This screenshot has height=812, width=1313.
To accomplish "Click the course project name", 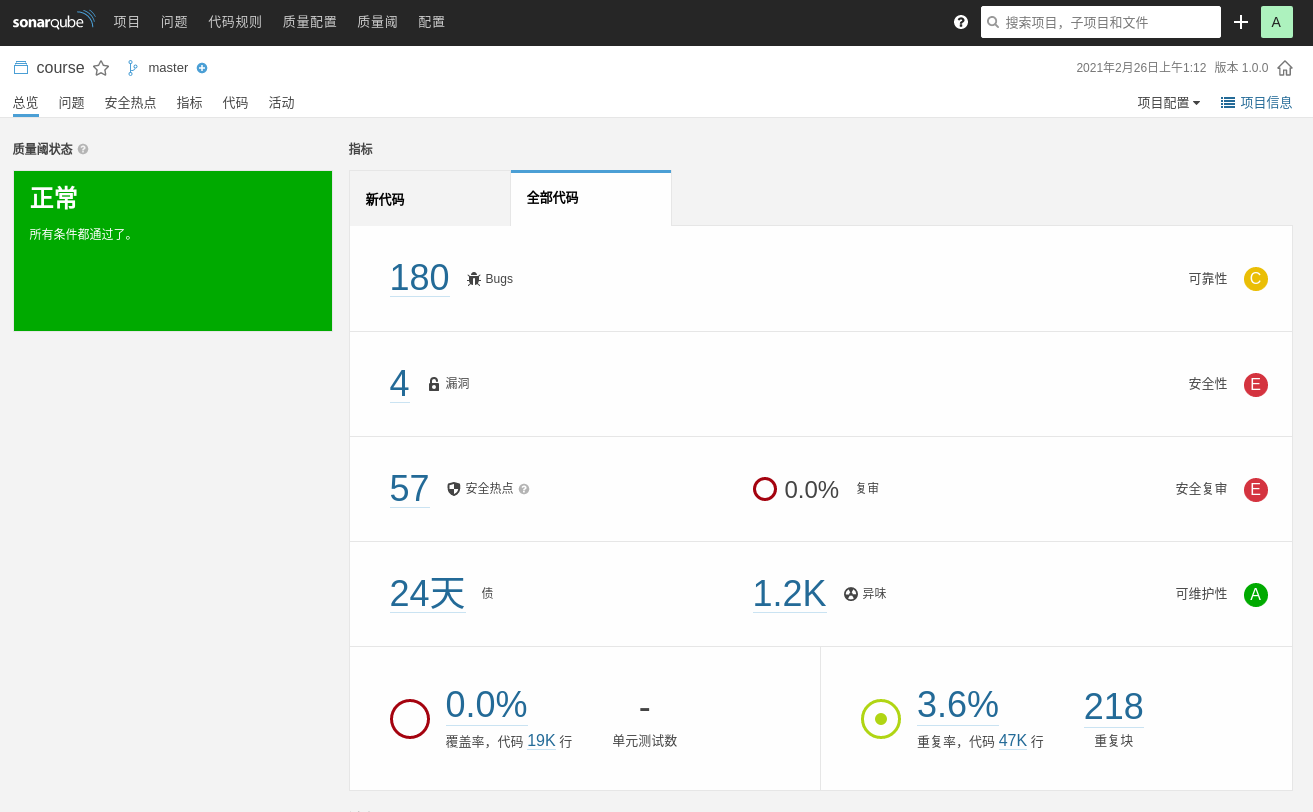I will (x=61, y=68).
